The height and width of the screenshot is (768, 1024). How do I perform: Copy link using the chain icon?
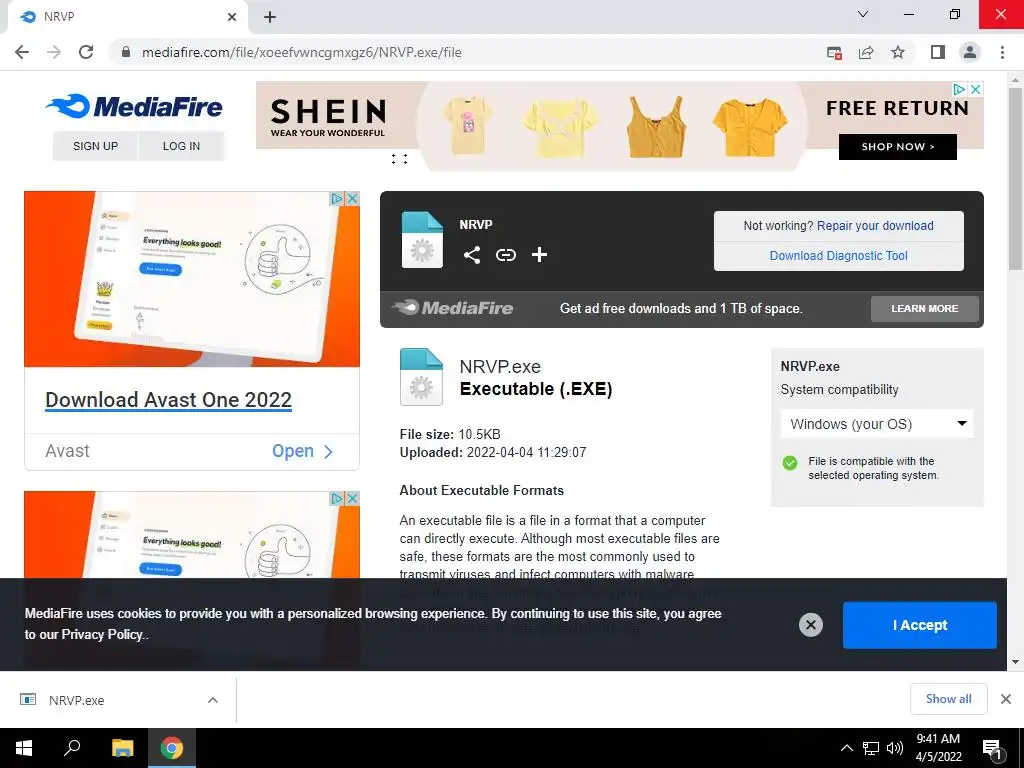pyautogui.click(x=505, y=255)
